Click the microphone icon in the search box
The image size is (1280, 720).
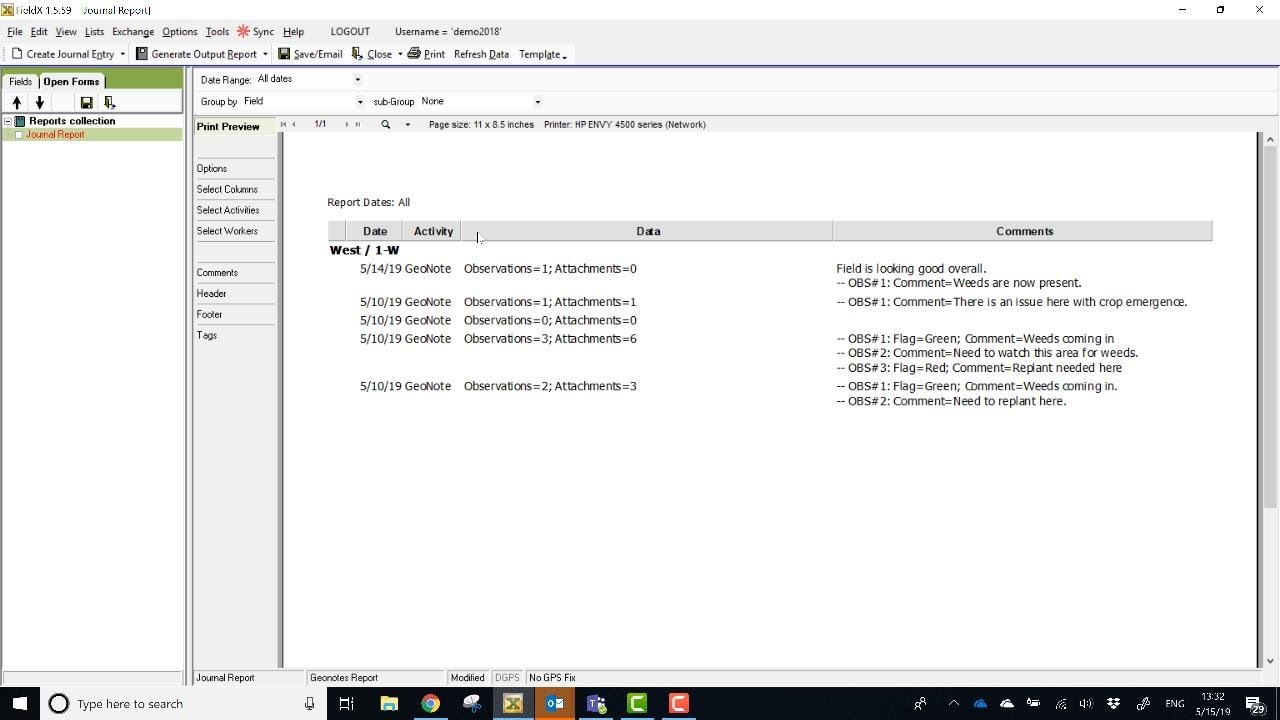coord(309,704)
